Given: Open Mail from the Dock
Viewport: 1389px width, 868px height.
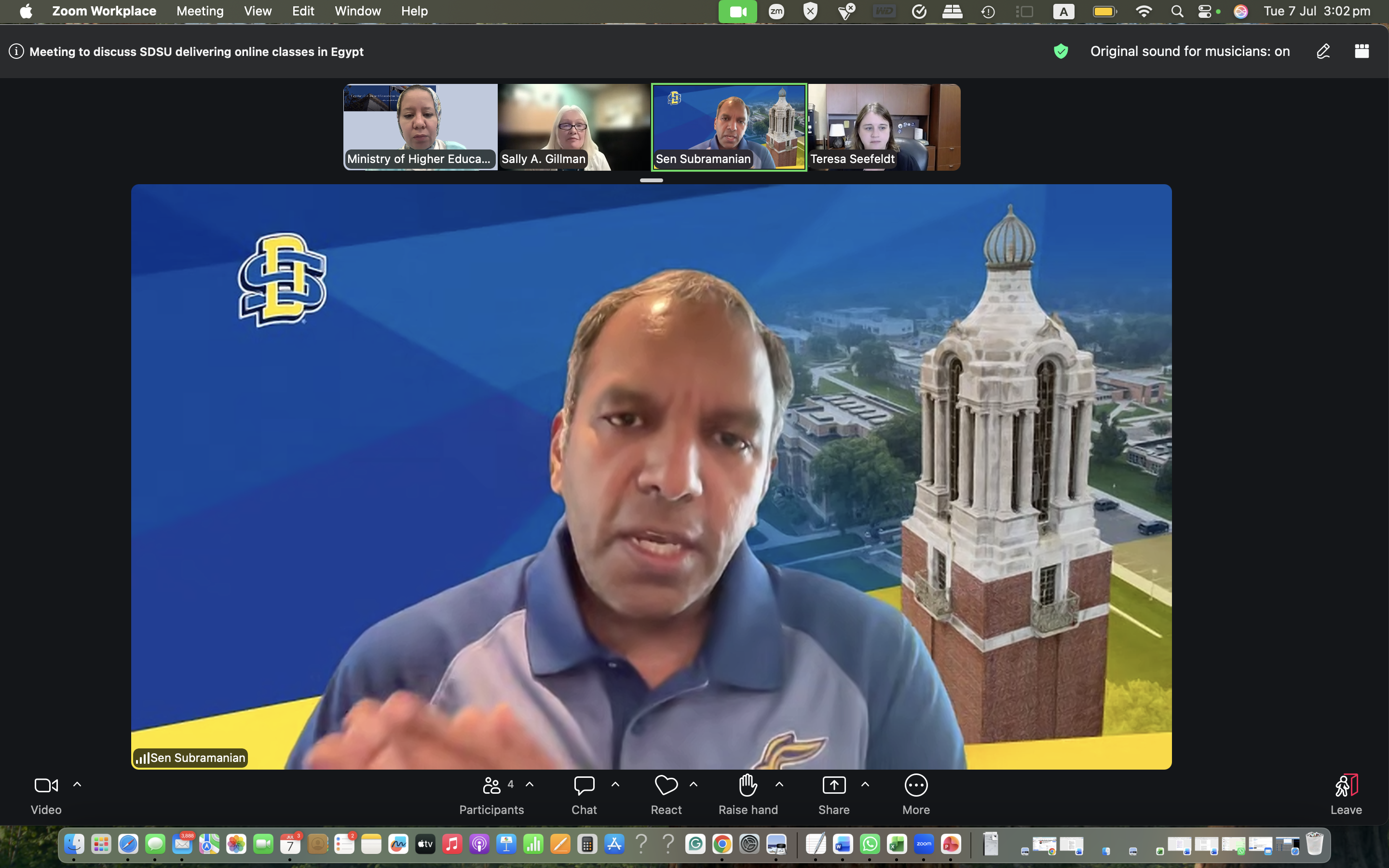Looking at the screenshot, I should click(x=182, y=844).
